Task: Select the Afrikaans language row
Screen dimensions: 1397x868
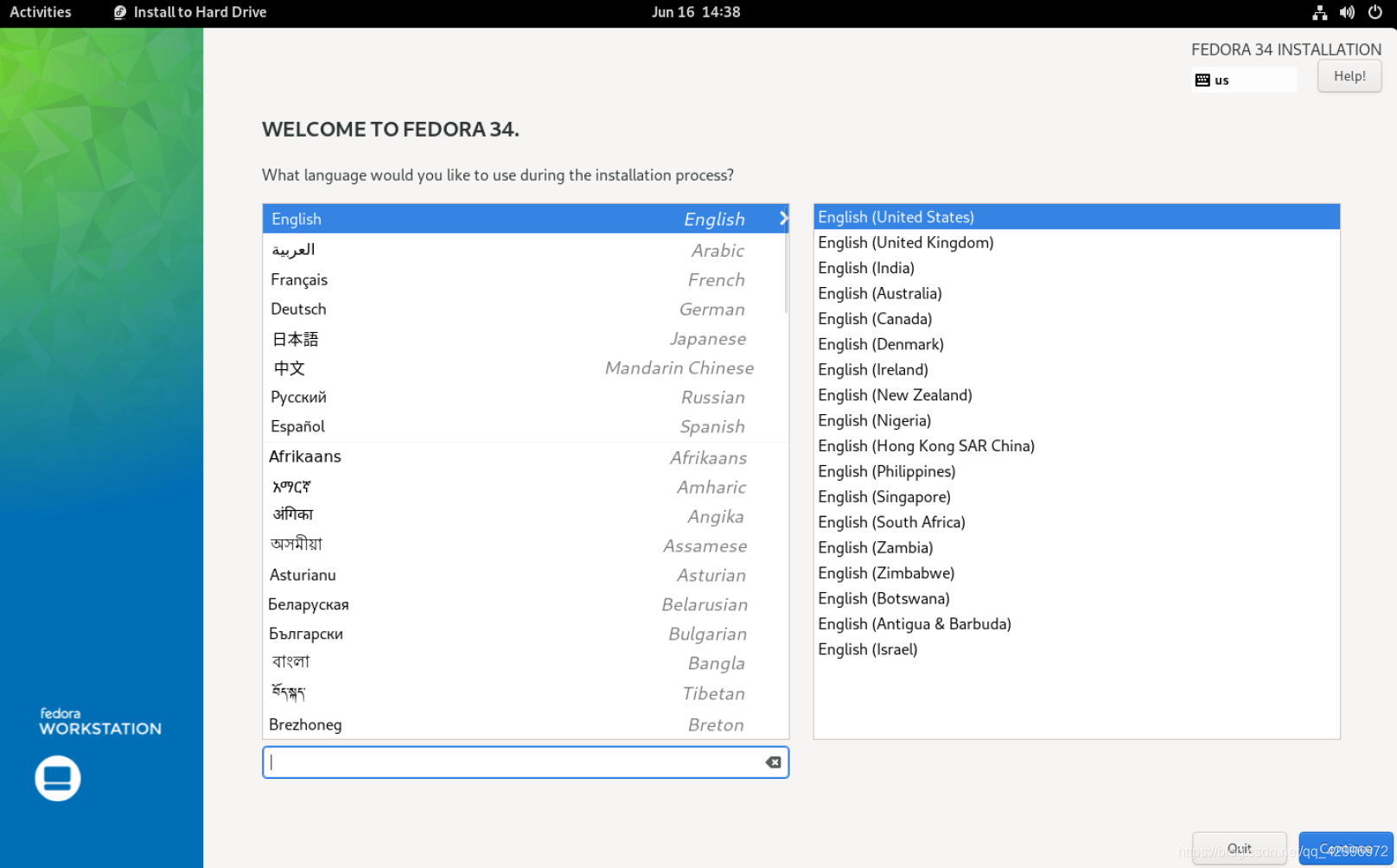Action: tap(526, 456)
